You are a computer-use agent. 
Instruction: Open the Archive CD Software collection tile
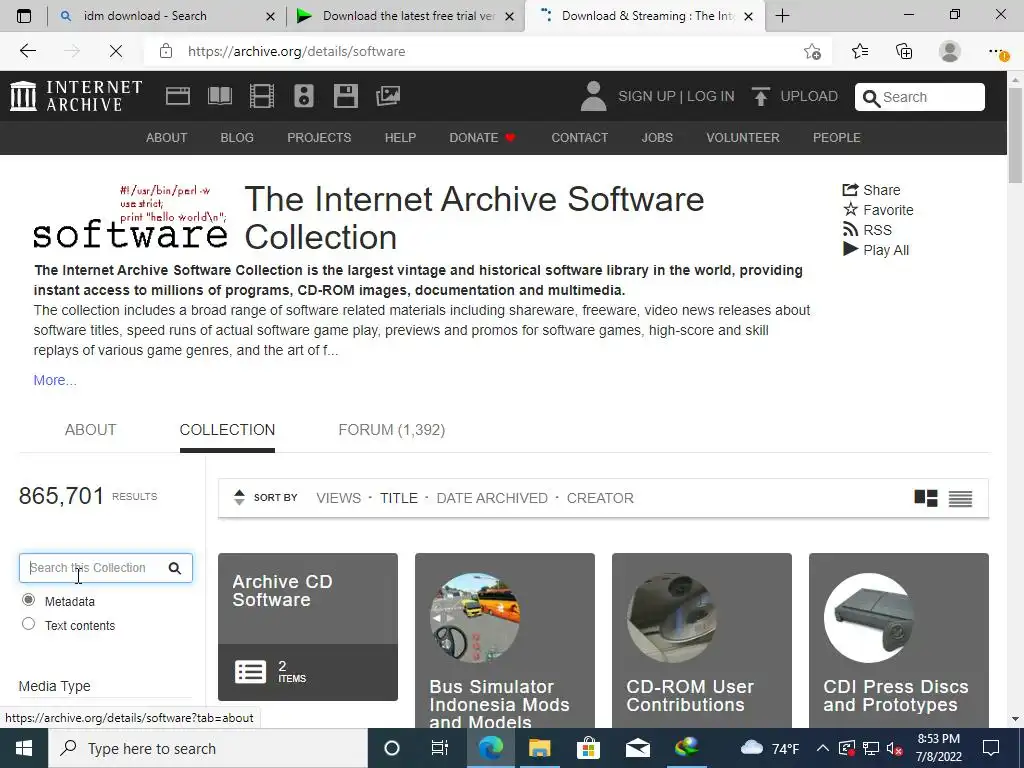(x=308, y=627)
